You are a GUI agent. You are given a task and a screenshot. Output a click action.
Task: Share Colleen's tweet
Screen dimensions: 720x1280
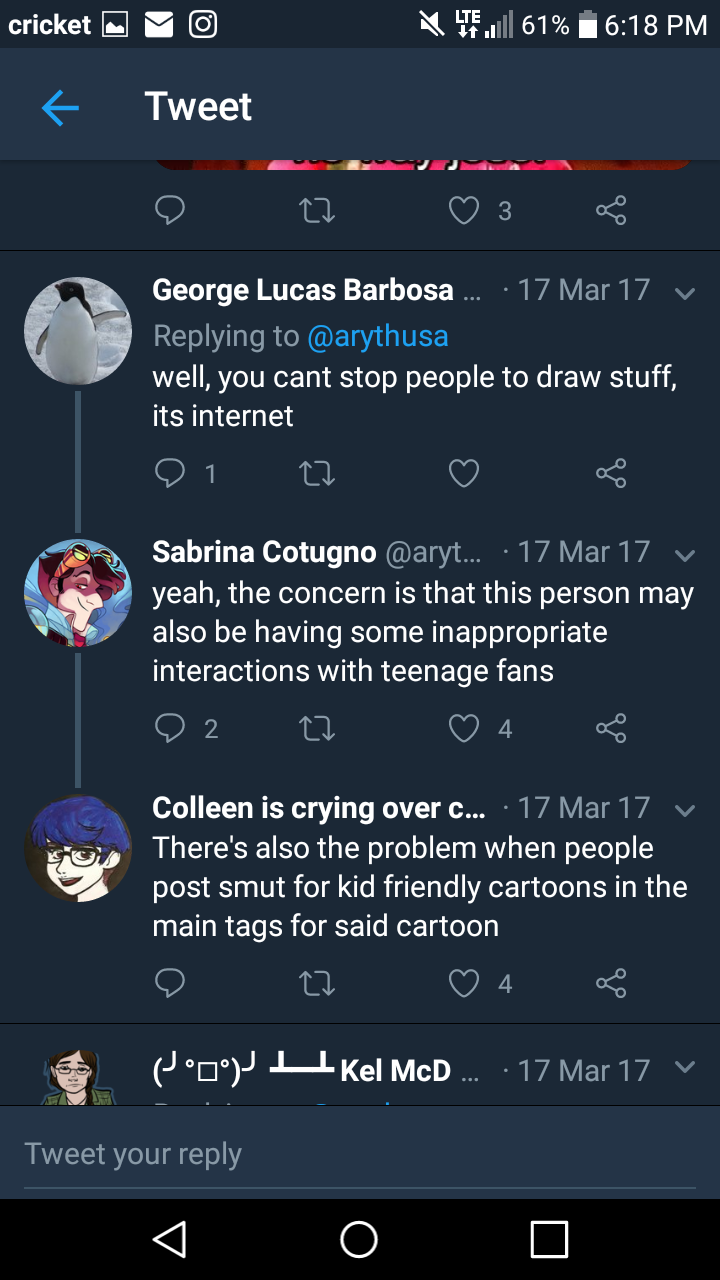[x=610, y=984]
